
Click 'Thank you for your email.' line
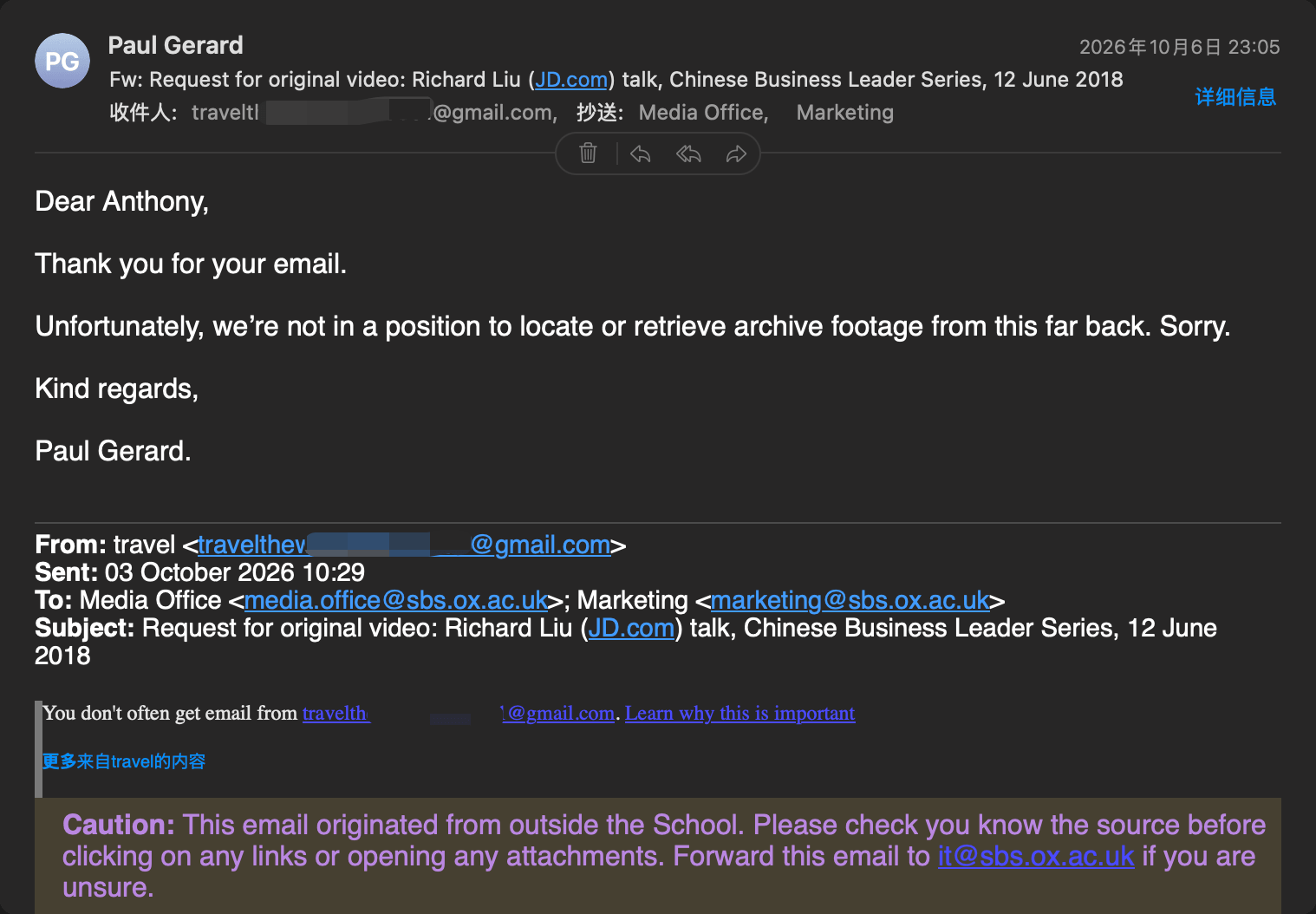pyautogui.click(x=191, y=264)
